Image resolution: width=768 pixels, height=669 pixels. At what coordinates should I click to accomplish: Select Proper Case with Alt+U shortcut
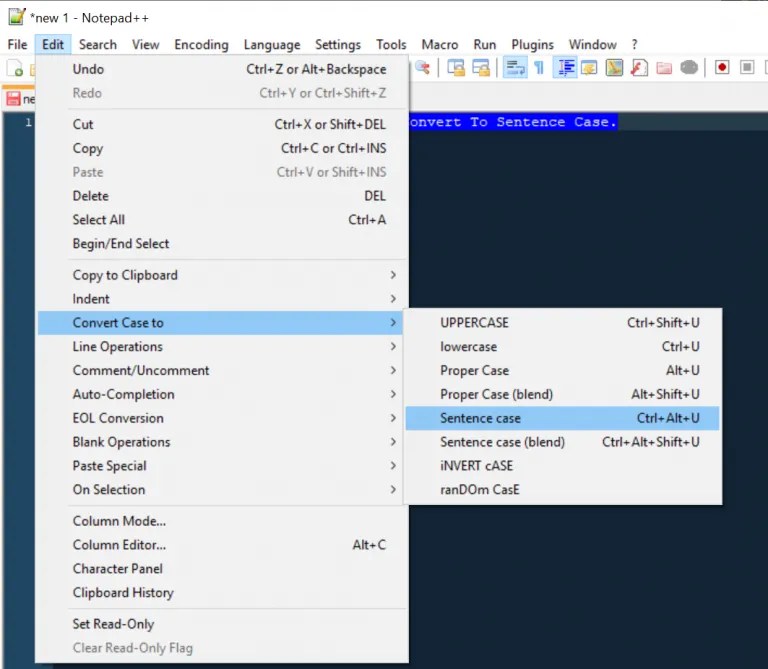(562, 371)
